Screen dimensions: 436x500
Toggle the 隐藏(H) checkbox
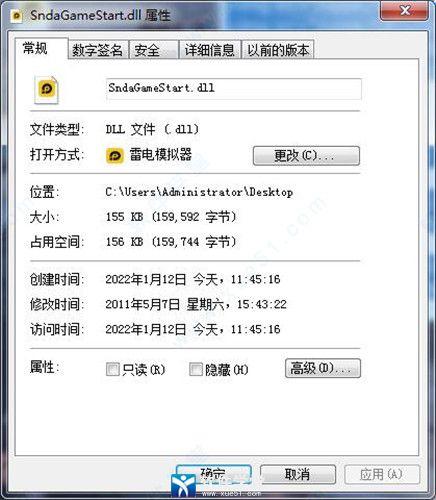click(x=196, y=369)
